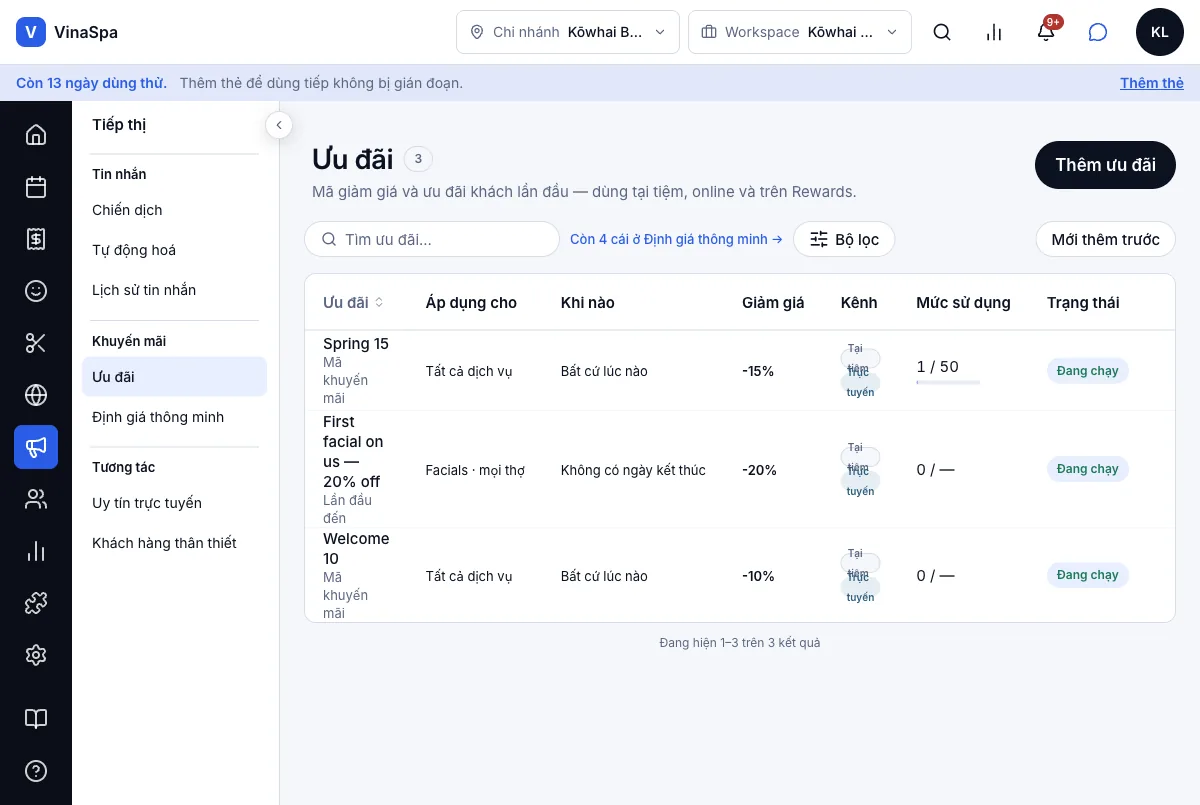Open the receipt dollar sales icon
Image resolution: width=1200 pixels, height=805 pixels.
(x=36, y=239)
